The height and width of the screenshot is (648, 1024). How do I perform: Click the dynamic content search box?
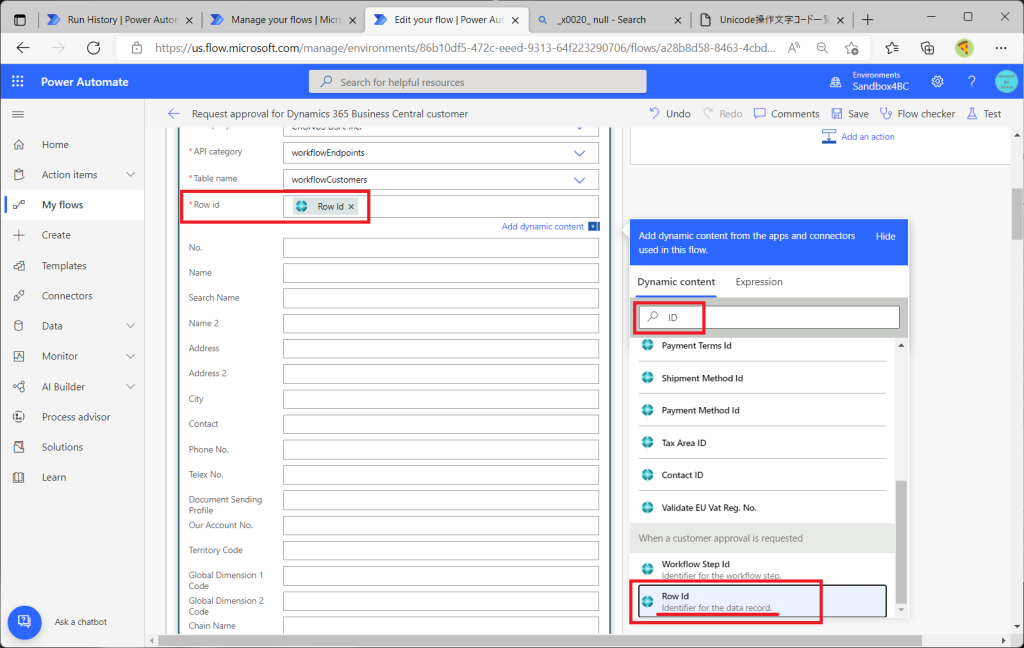click(x=769, y=317)
